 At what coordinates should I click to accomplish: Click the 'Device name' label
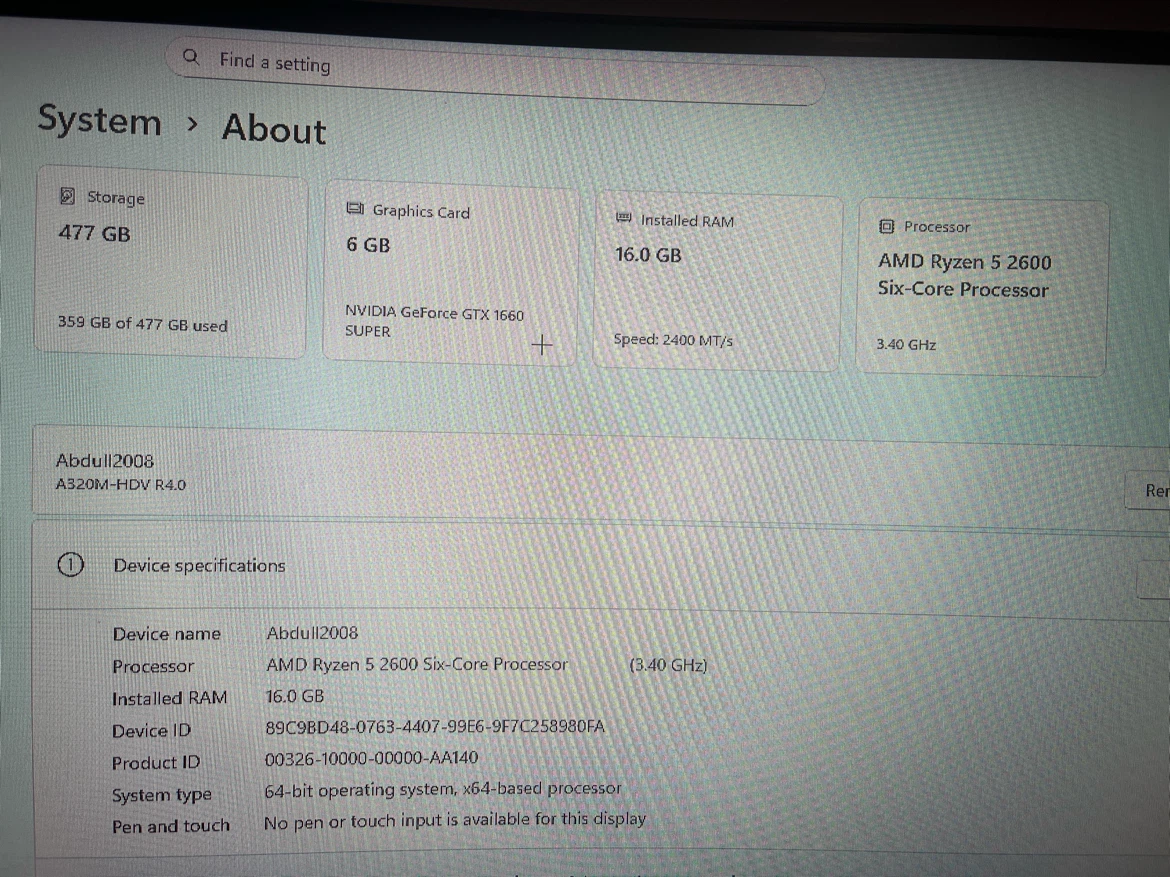pyautogui.click(x=166, y=634)
